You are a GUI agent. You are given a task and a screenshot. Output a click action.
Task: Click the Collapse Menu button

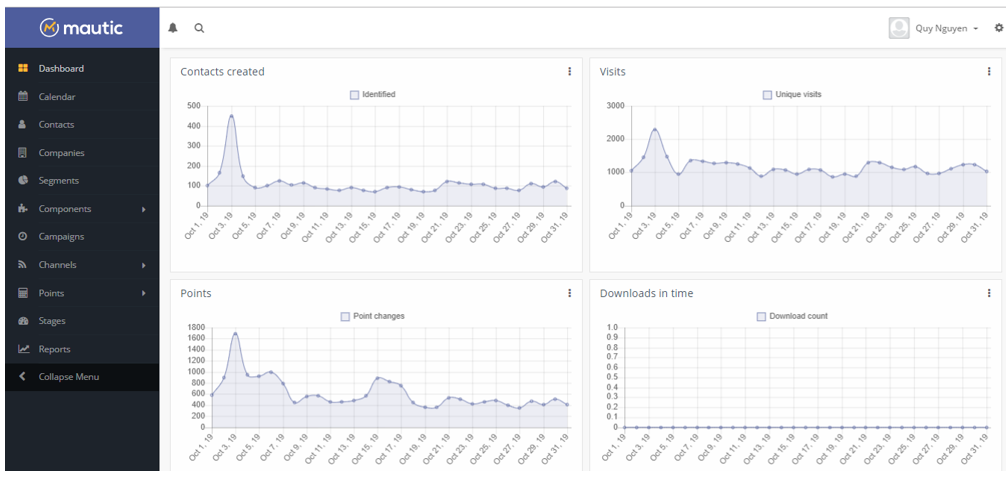click(x=68, y=377)
